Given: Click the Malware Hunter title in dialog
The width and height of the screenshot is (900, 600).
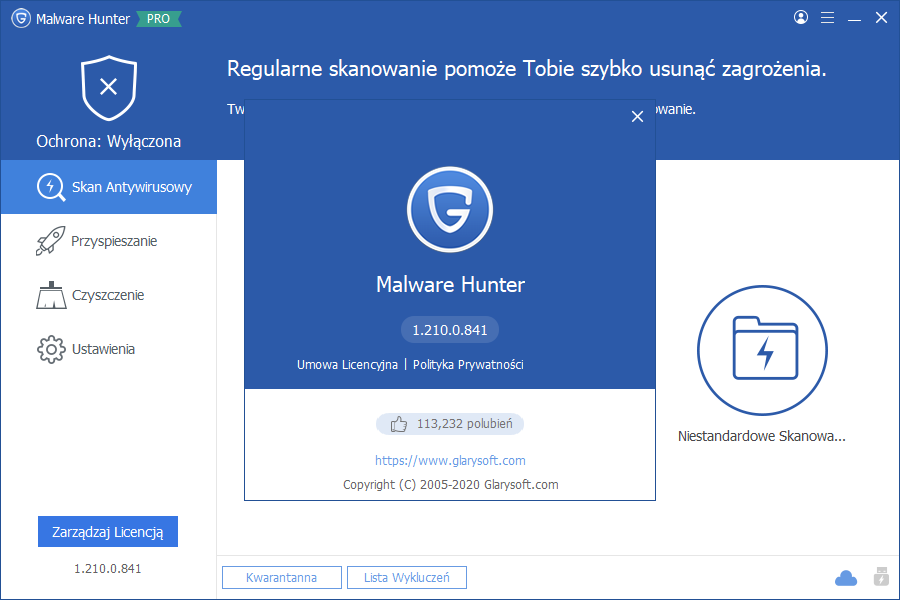Looking at the screenshot, I should point(451,285).
